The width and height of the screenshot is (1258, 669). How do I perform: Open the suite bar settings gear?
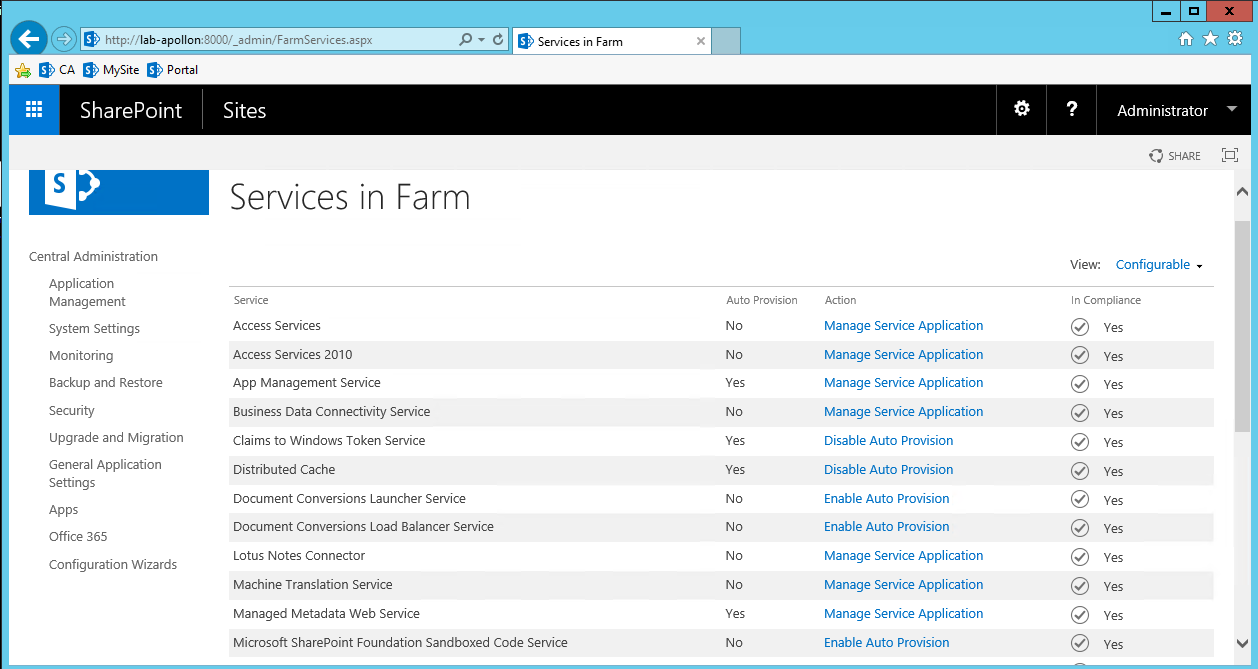click(1021, 109)
